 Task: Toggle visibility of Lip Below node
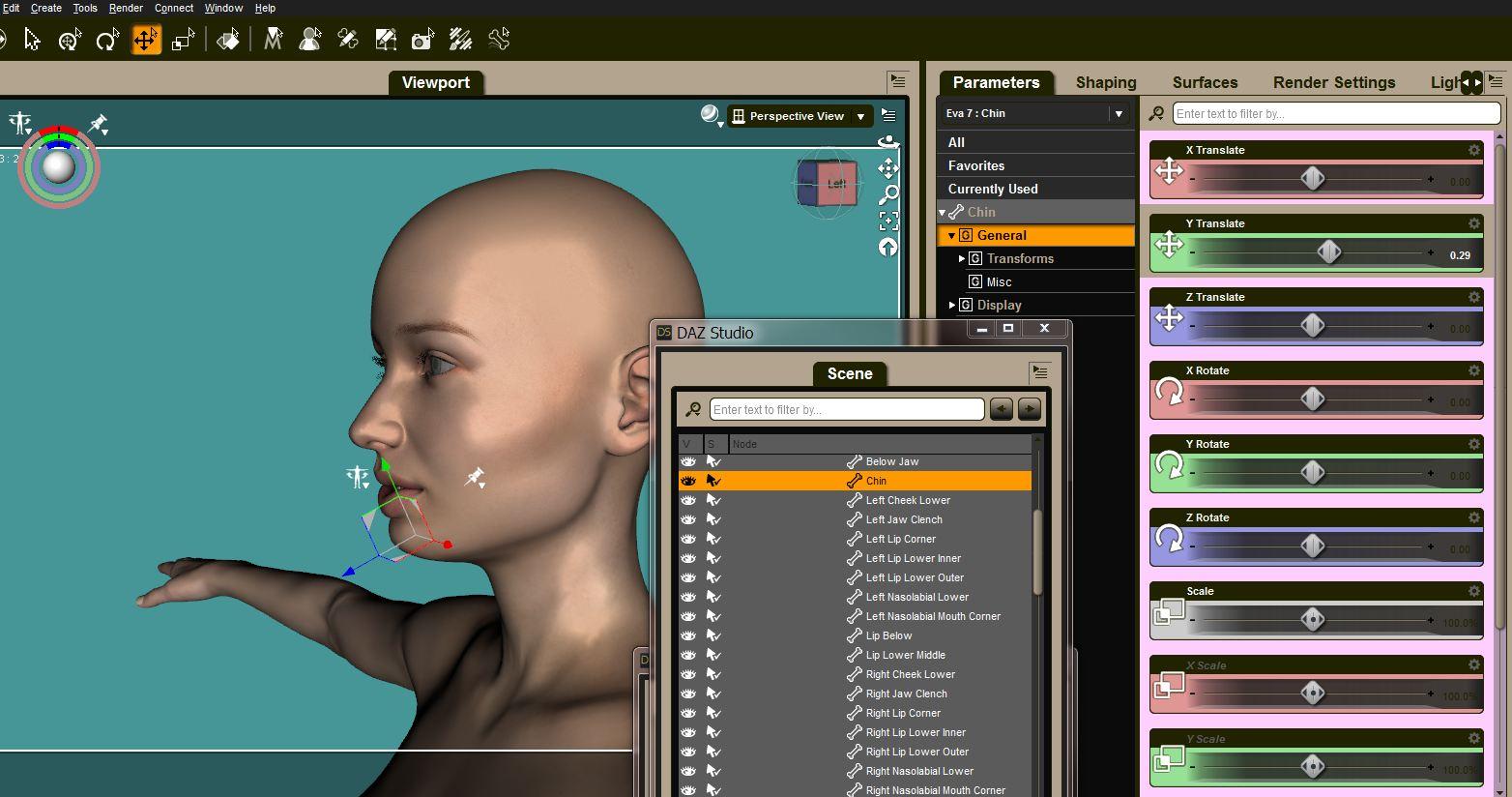(688, 635)
